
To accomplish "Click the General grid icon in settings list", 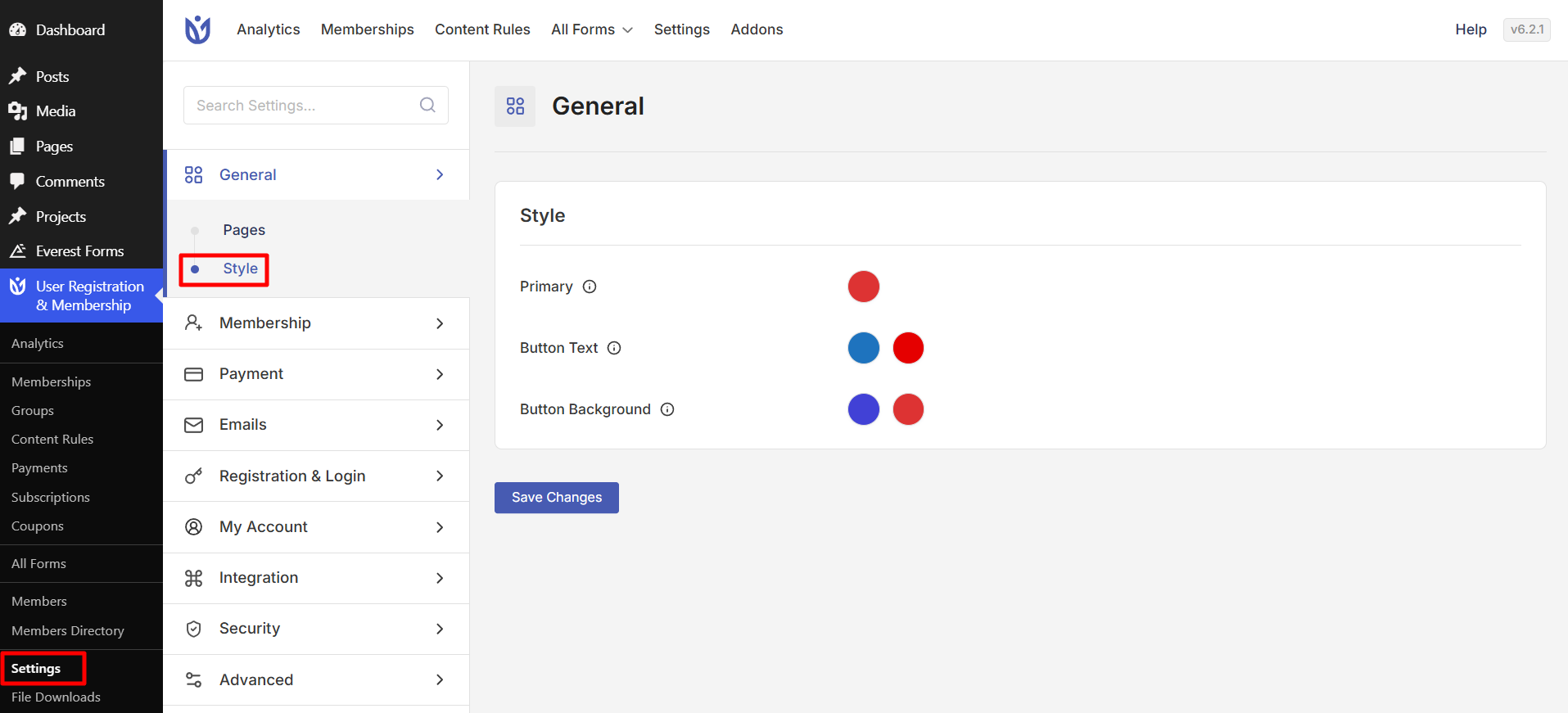I will coord(193,175).
